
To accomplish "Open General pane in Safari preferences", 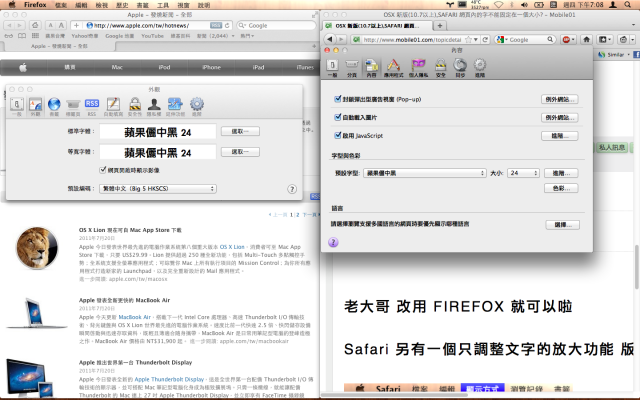I will point(16,107).
